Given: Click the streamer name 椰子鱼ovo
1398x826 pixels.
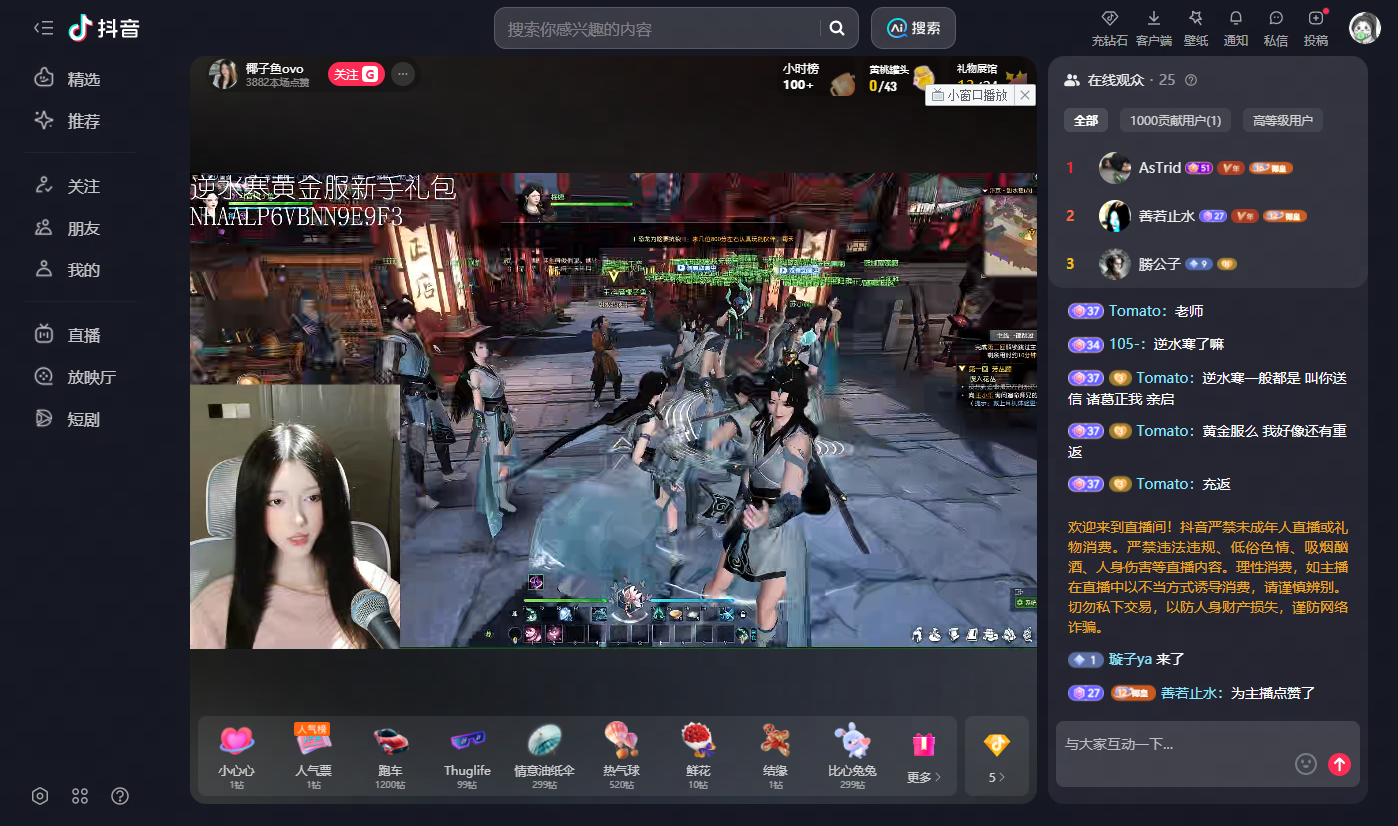Looking at the screenshot, I should 274,68.
